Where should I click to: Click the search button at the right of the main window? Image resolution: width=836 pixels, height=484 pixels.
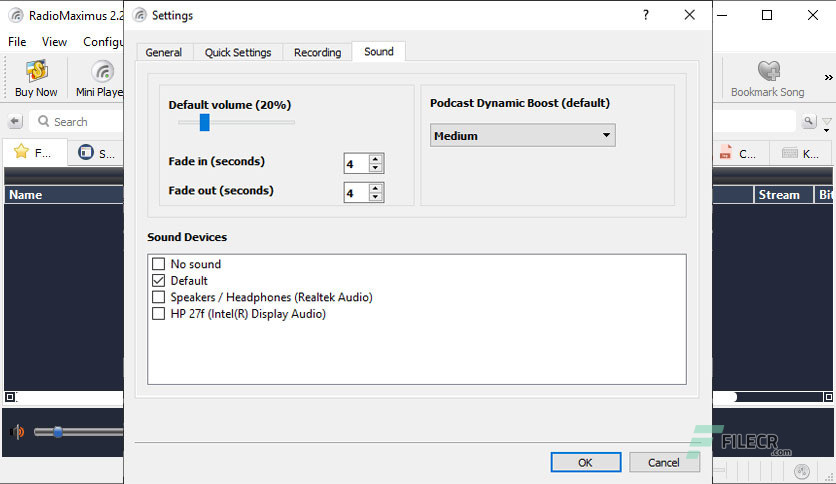809,122
